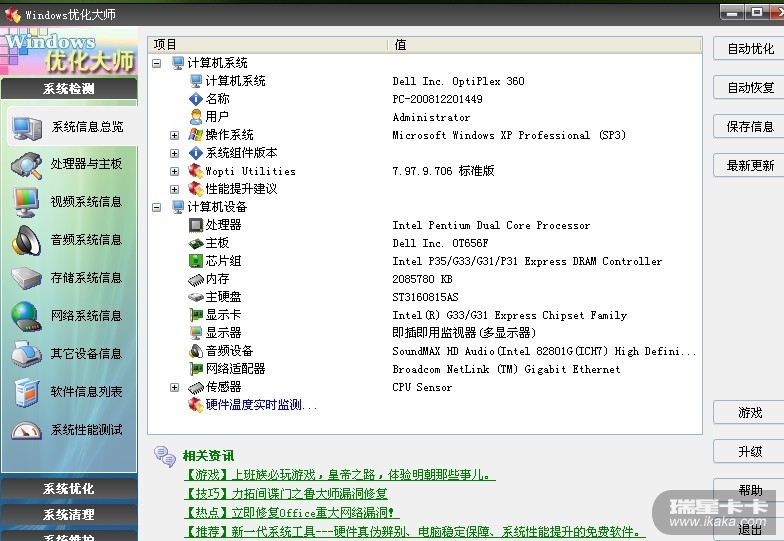
Task: Open 处理器与主板 magnifier icon
Action: pyautogui.click(x=26, y=166)
